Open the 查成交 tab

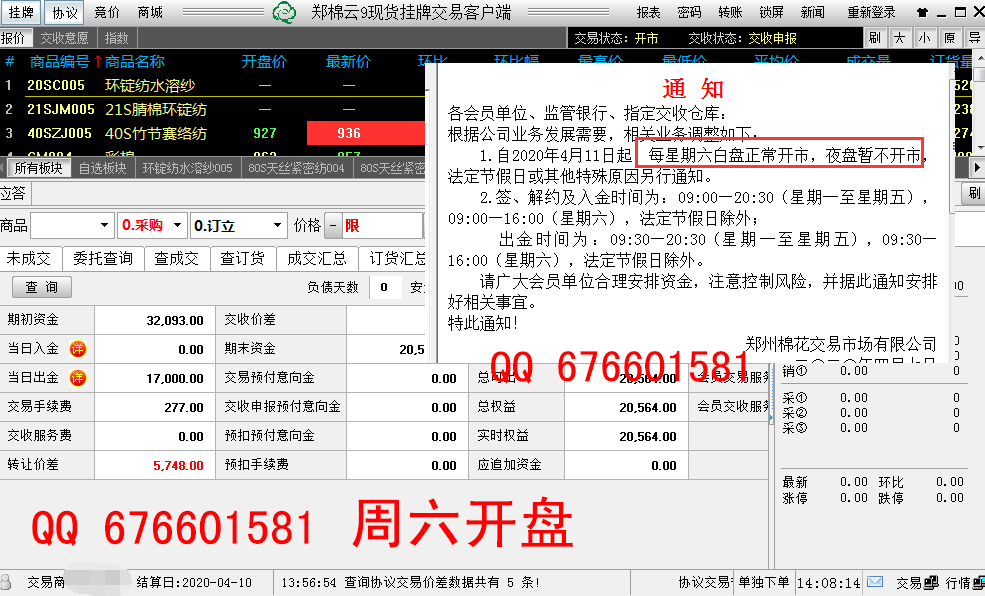coord(177,258)
